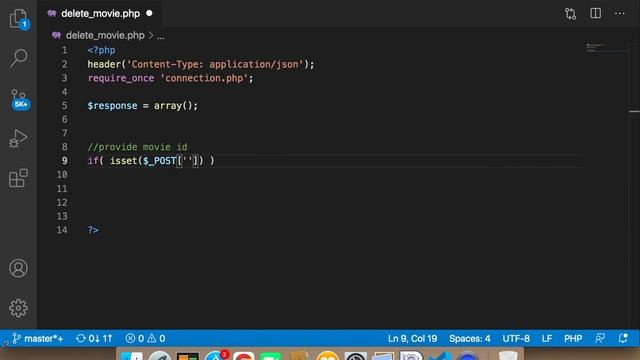Open the Explorer view in activity bar
The height and width of the screenshot is (360, 640).
tap(19, 19)
